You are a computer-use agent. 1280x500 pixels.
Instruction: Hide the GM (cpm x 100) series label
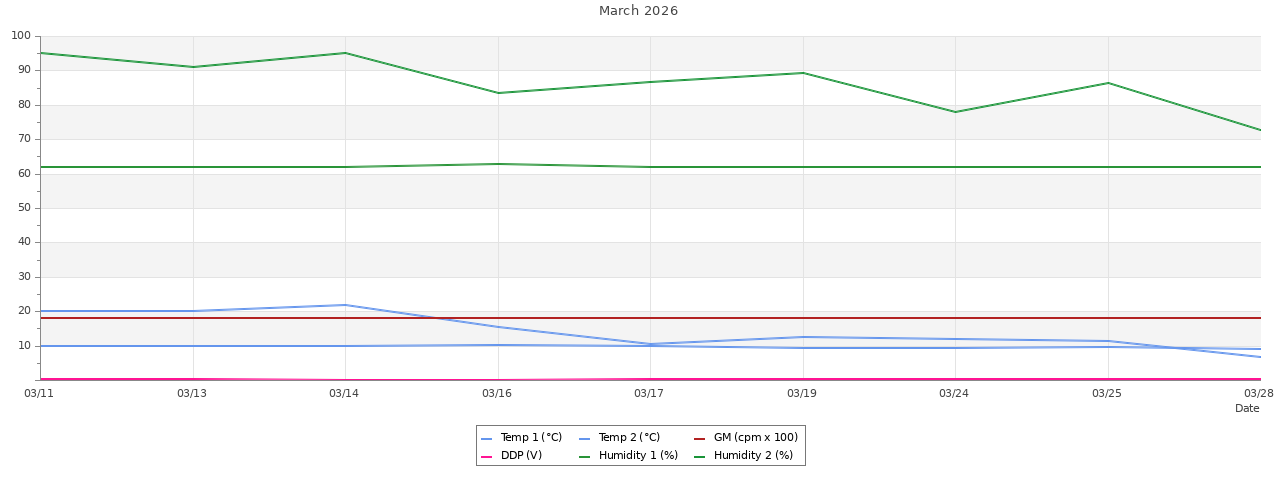tap(755, 438)
